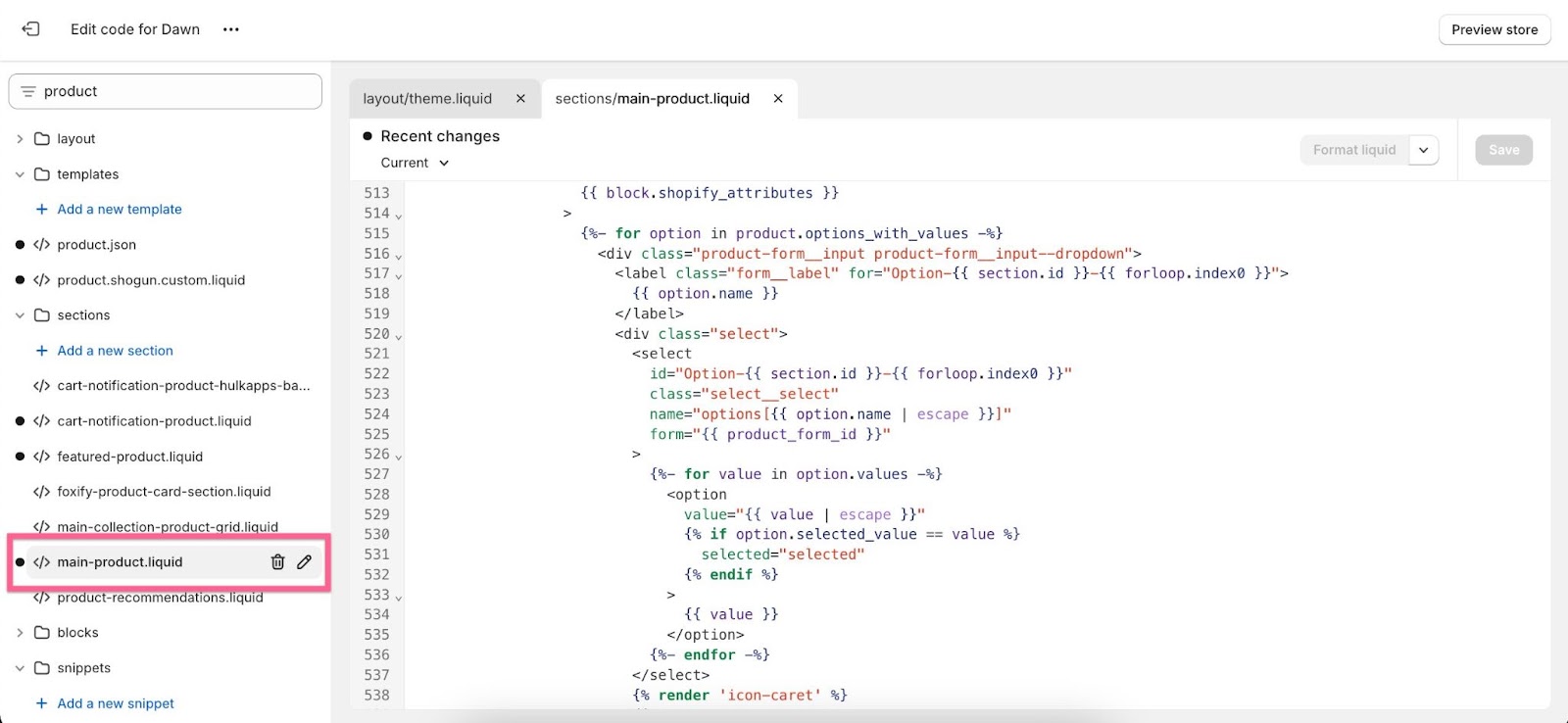Screen dimensions: 1568x723
Task: Click Add a new snippet link
Action: click(116, 703)
